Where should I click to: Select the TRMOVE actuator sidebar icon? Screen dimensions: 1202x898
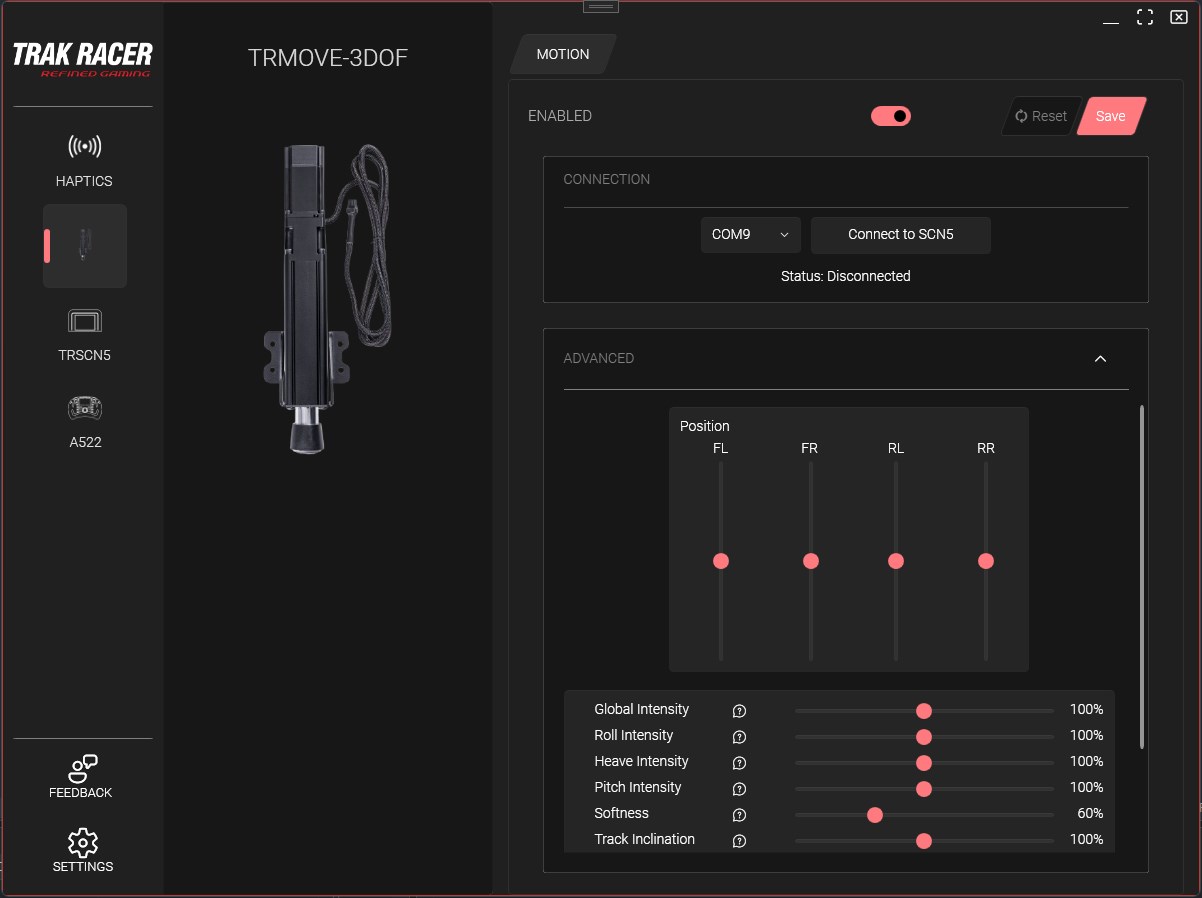click(85, 245)
